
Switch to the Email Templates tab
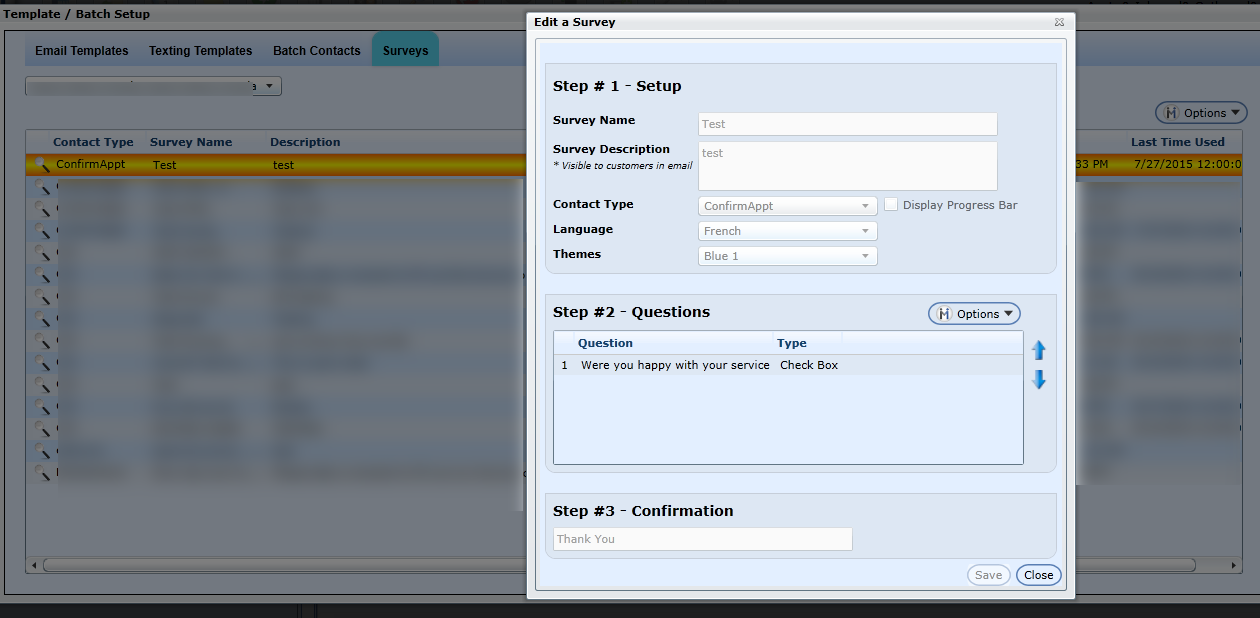pos(82,51)
